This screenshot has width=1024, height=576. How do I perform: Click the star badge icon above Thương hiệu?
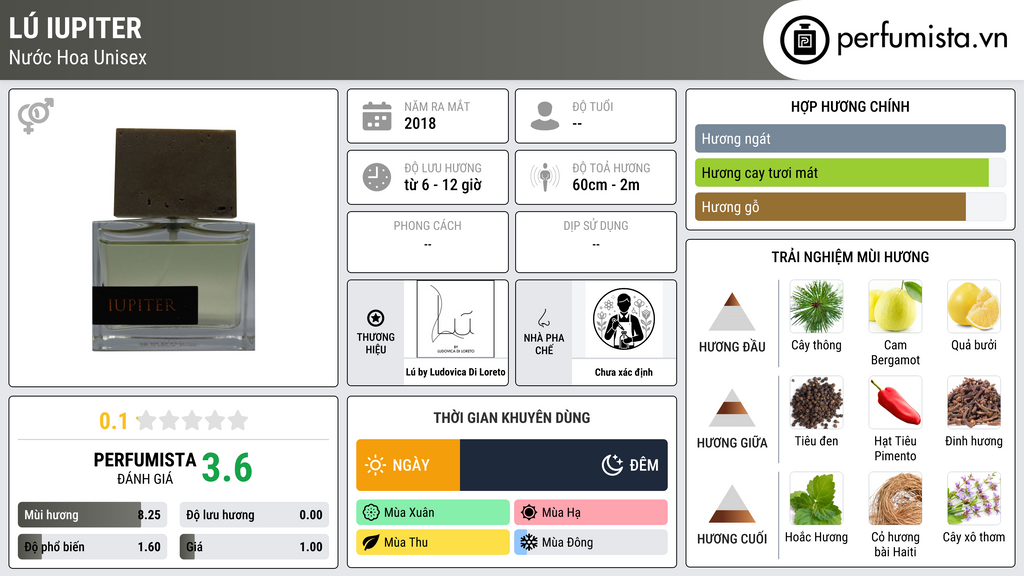click(x=376, y=318)
